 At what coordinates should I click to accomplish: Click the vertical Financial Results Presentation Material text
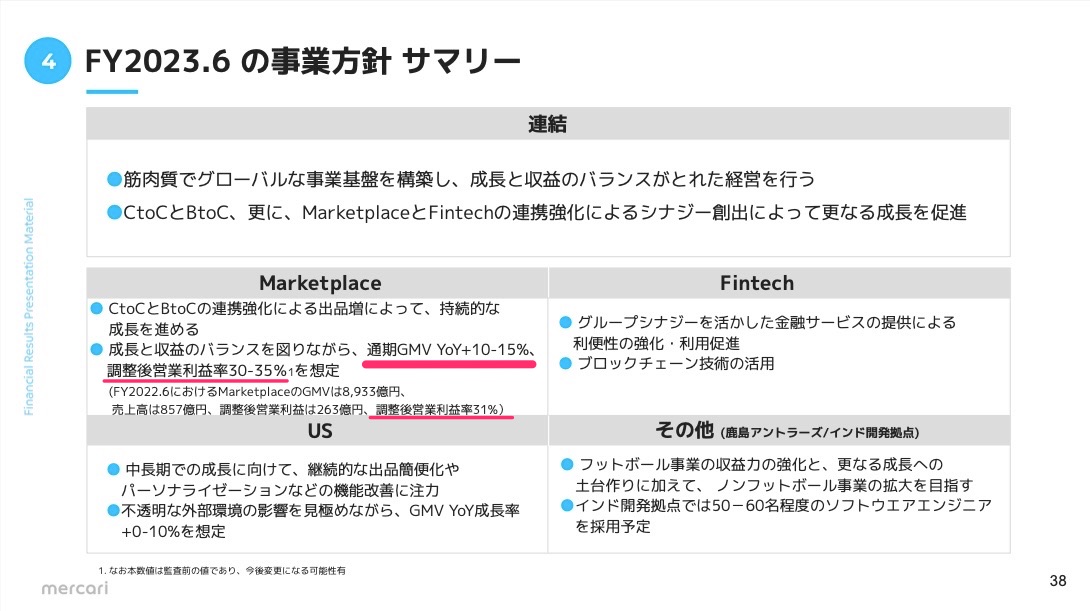[x=28, y=306]
